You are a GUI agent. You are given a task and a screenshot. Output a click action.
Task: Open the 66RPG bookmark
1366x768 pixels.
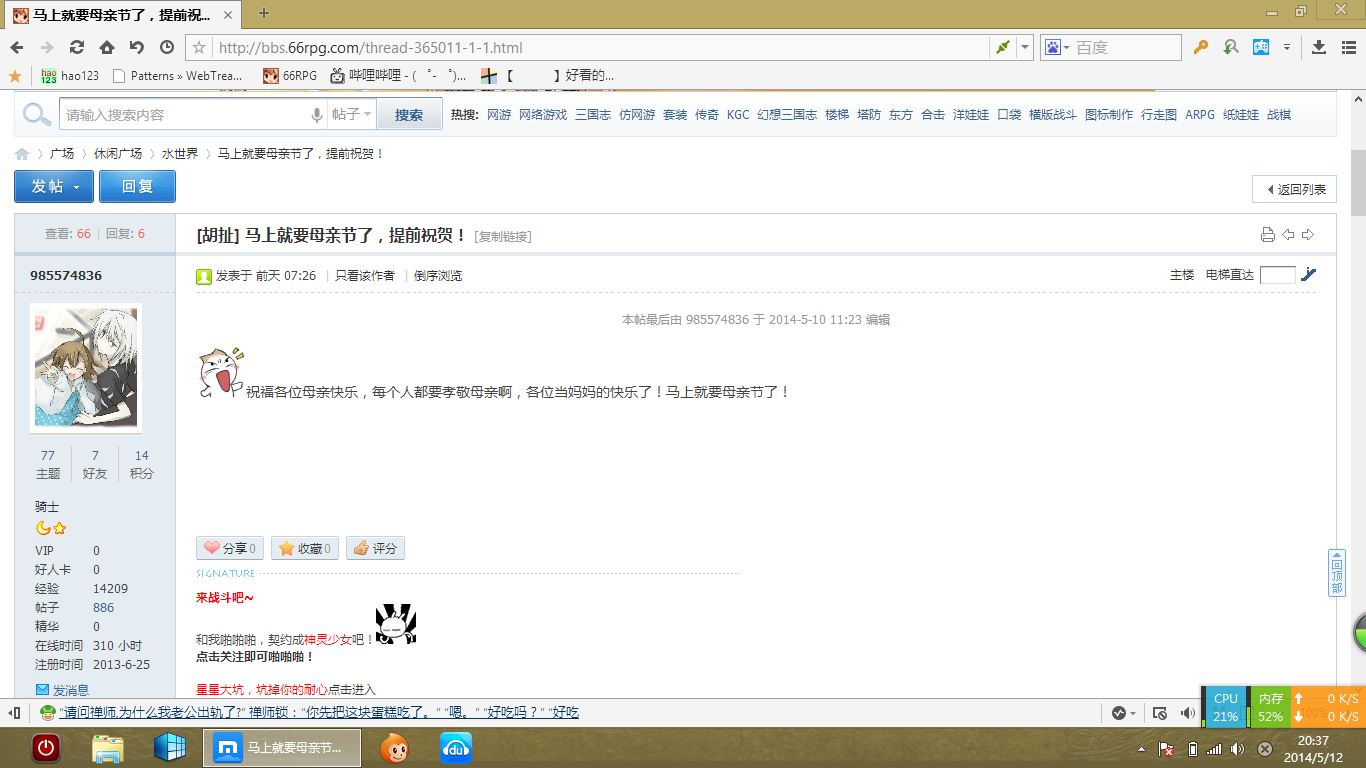click(x=290, y=75)
